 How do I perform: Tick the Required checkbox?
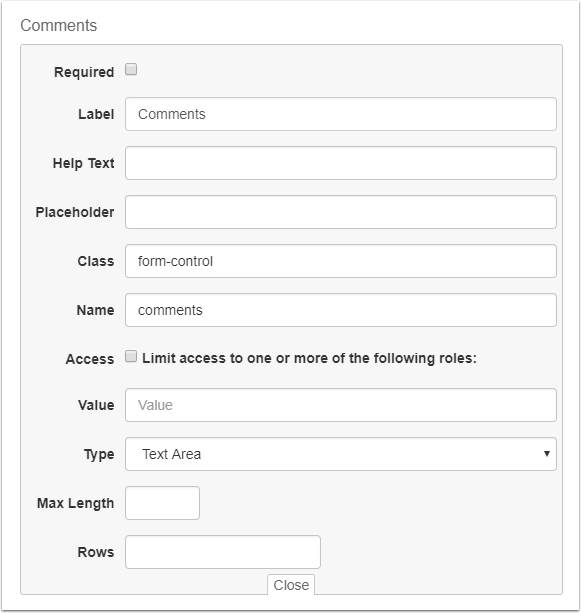131,70
